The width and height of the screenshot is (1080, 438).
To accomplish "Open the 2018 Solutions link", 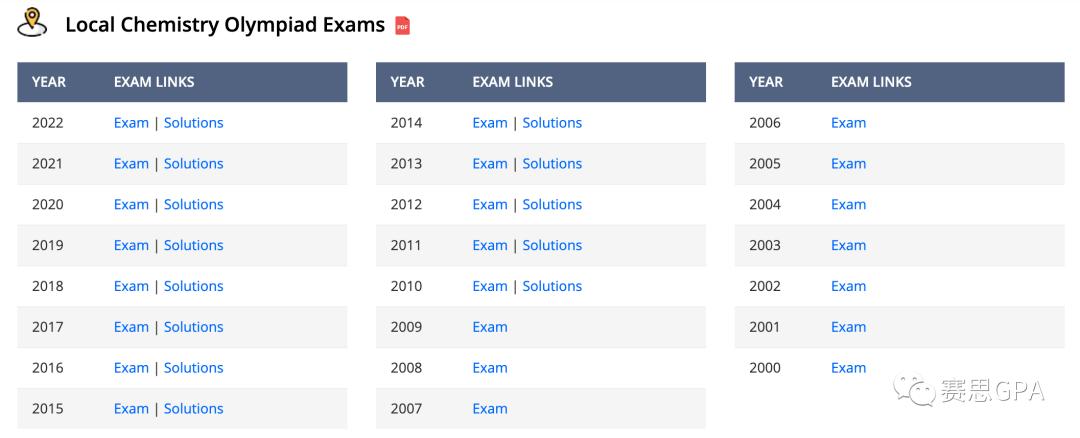I will (x=193, y=286).
